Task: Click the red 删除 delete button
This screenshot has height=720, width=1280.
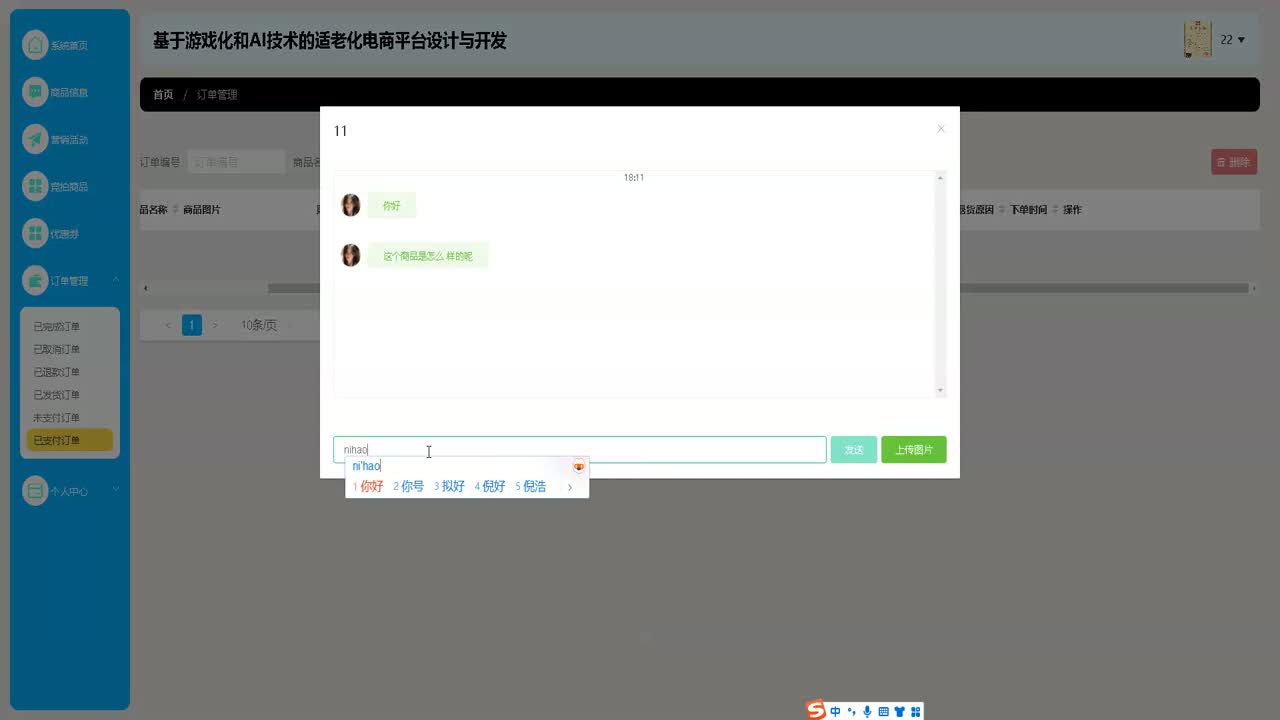Action: tap(1234, 162)
